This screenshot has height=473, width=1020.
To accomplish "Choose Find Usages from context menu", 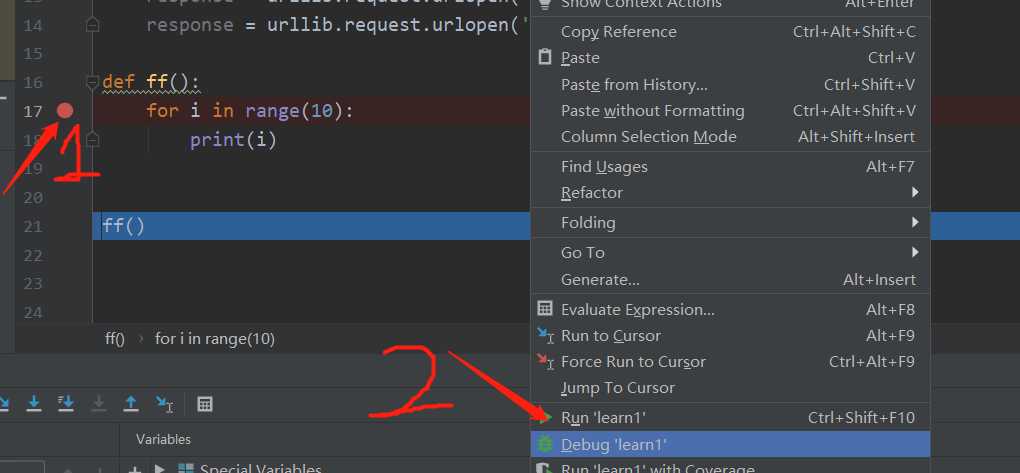I will click(604, 167).
